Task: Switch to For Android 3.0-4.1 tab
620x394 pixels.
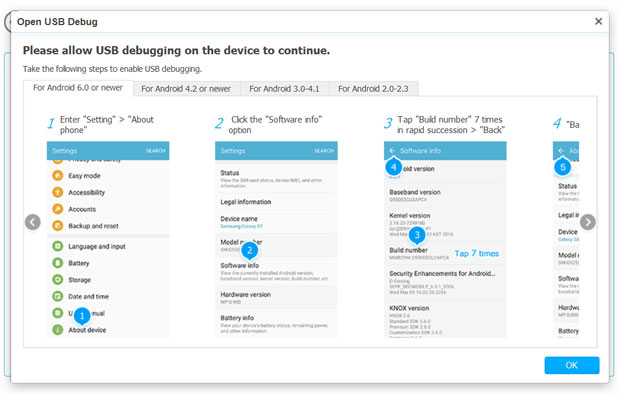Action: point(284,89)
